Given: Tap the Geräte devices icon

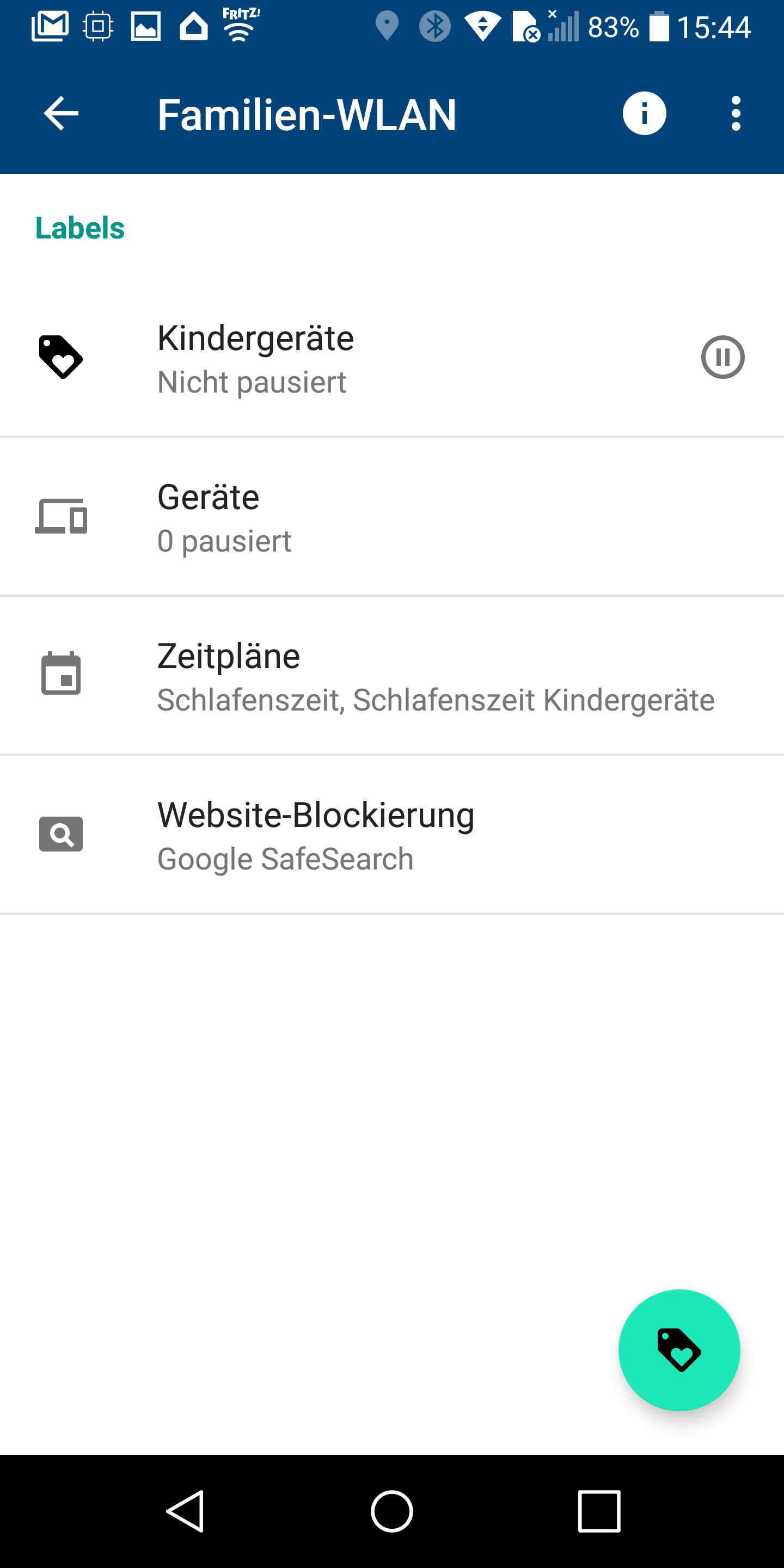Looking at the screenshot, I should [x=61, y=516].
